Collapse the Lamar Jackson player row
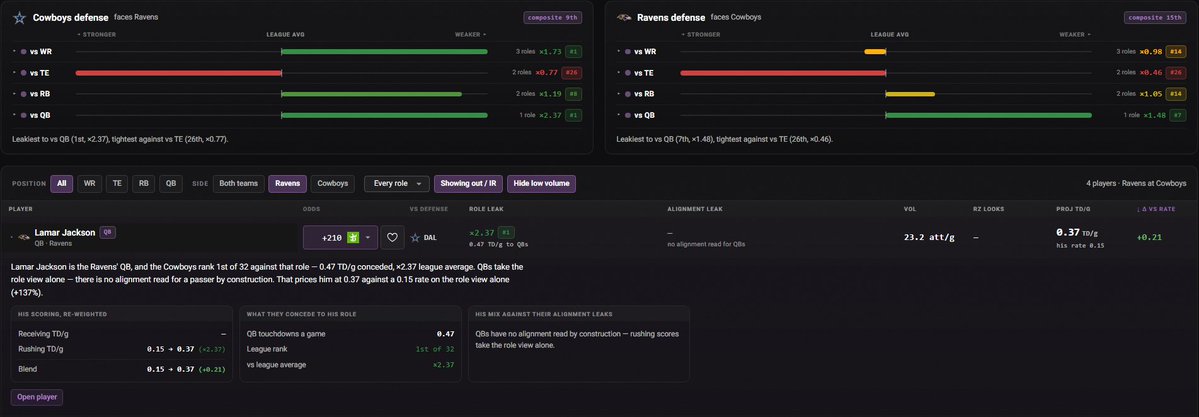This screenshot has height=417, width=1199. (x=11, y=237)
